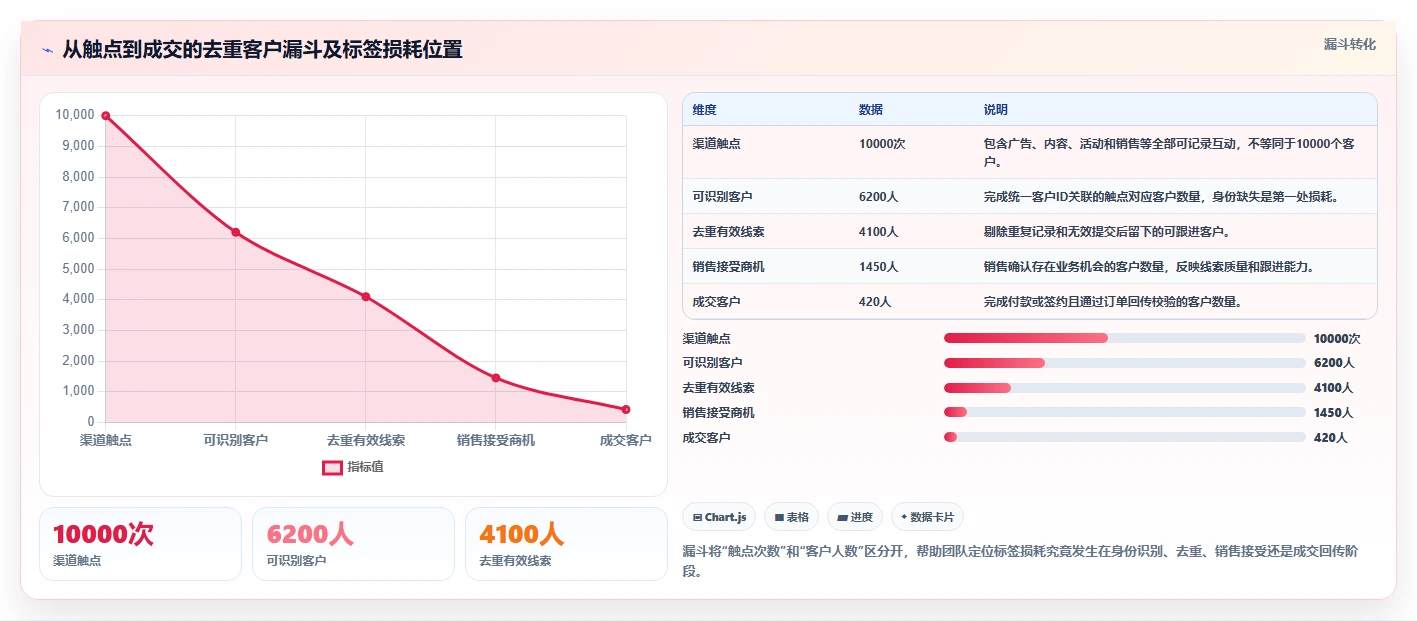Open the 6200人 可识别客户 data card
The height and width of the screenshot is (621, 1417).
coord(353,544)
